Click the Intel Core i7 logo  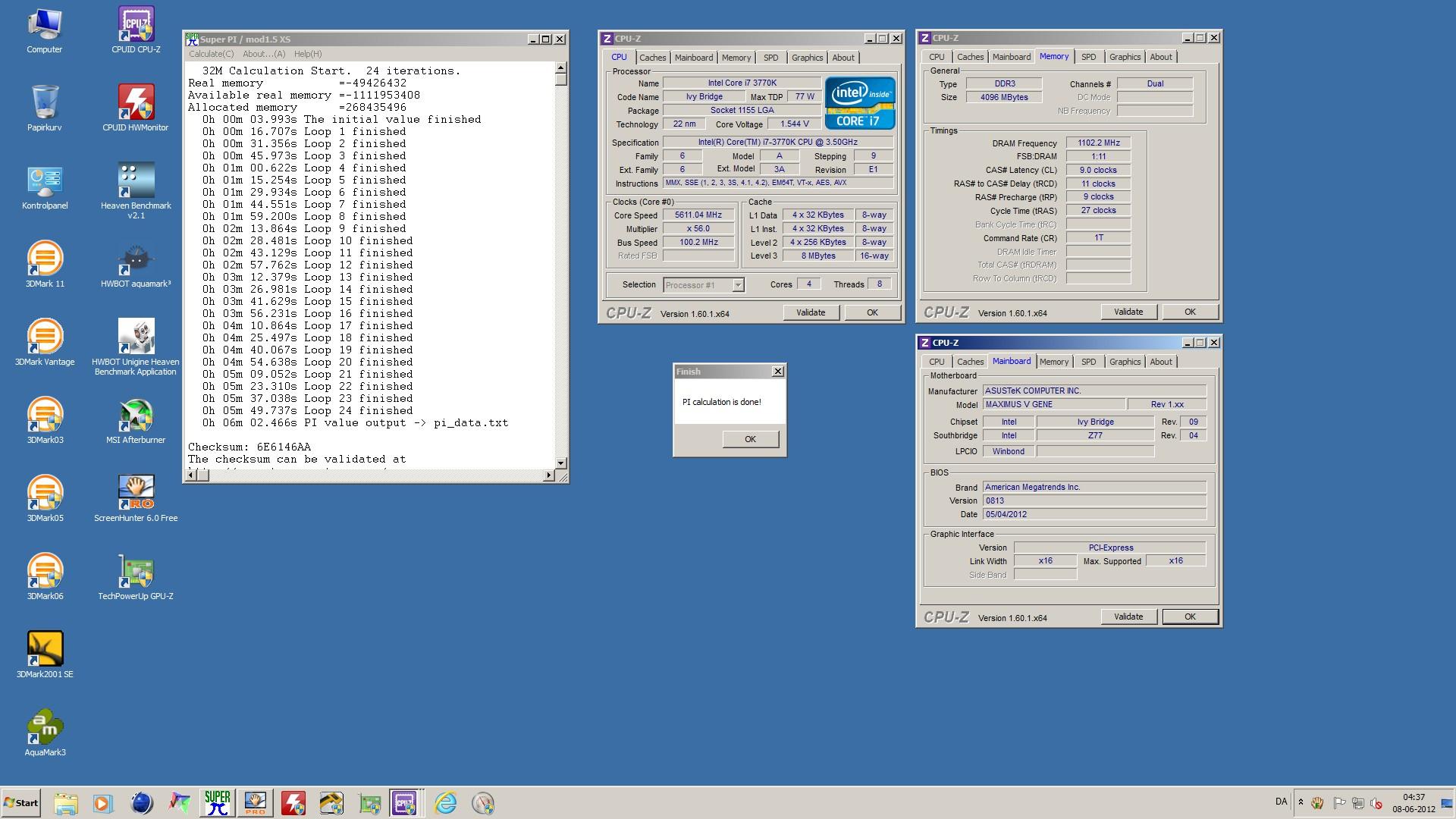pos(859,103)
